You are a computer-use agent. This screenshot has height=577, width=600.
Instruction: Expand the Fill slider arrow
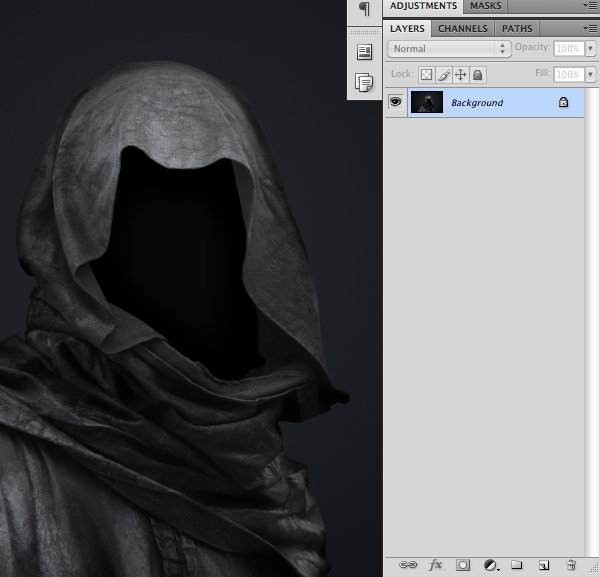pos(590,75)
